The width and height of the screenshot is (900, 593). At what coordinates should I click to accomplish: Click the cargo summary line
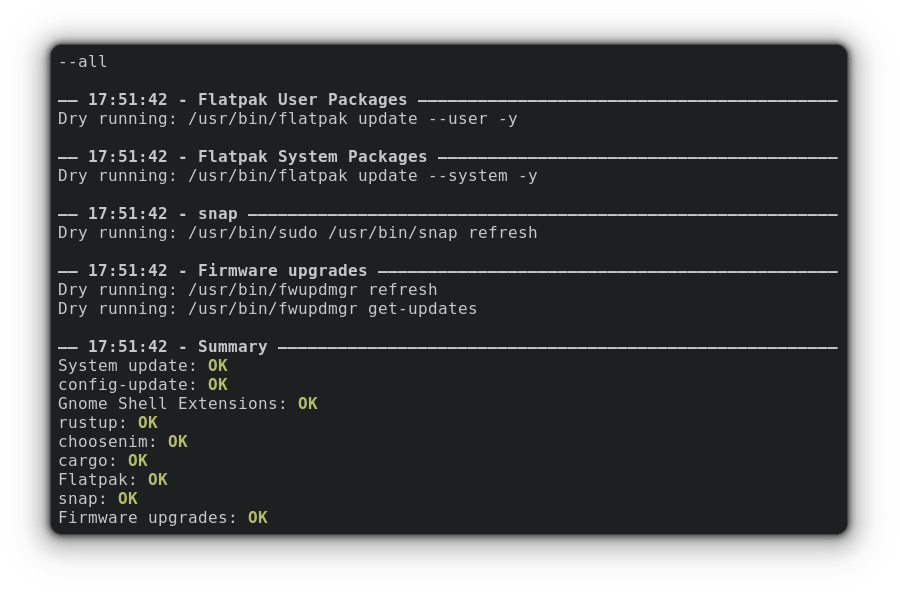point(102,461)
